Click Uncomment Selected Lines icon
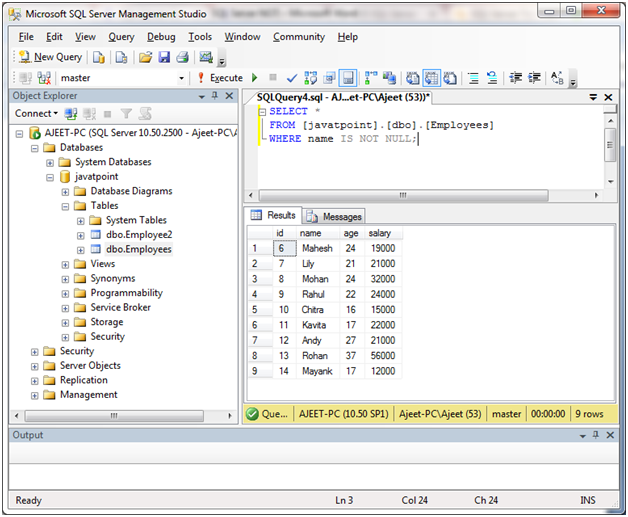 pyautogui.click(x=492, y=78)
